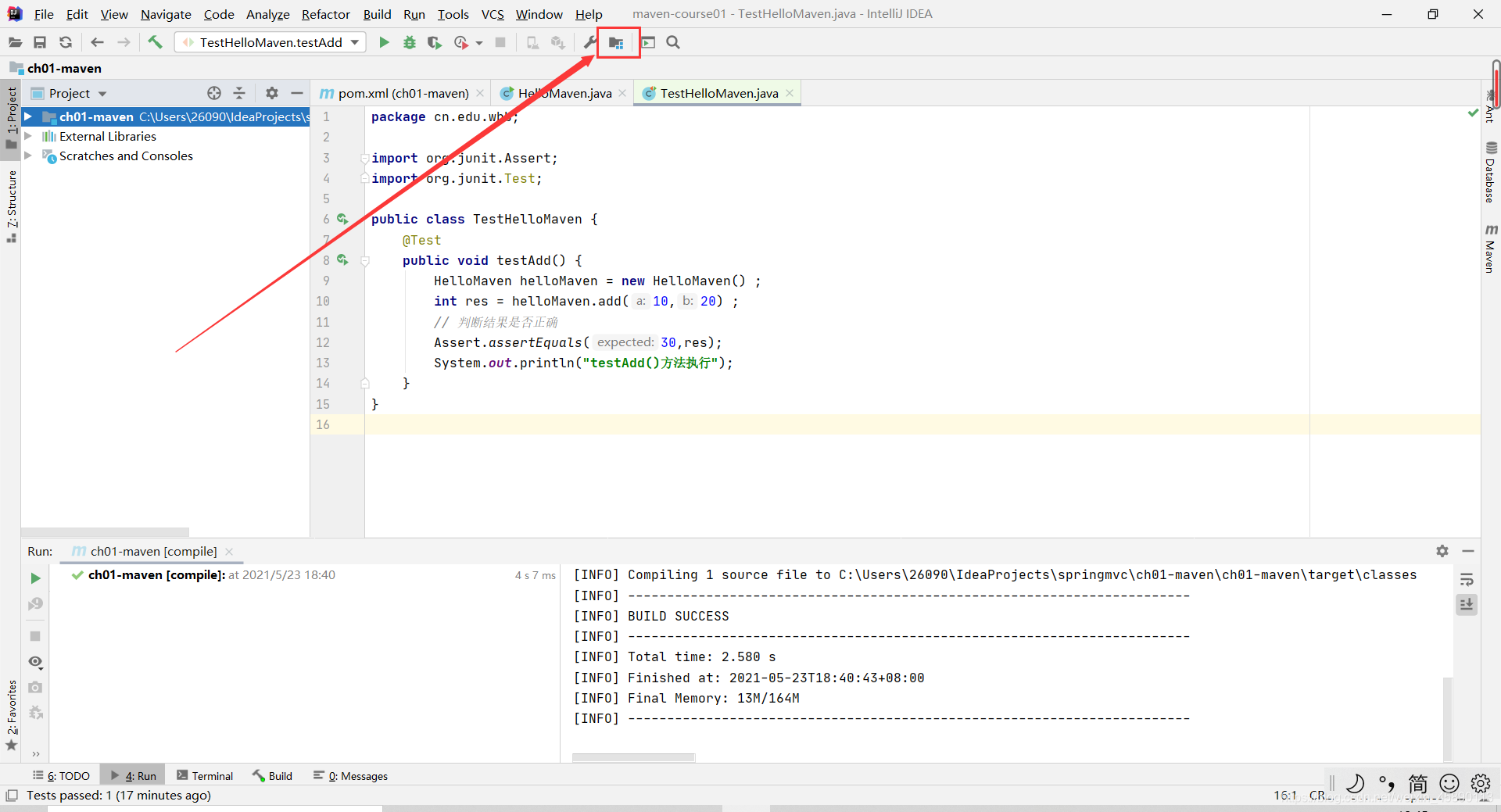Select ch01-maven [compile] result row
The width and height of the screenshot is (1501, 812).
pyautogui.click(x=305, y=575)
